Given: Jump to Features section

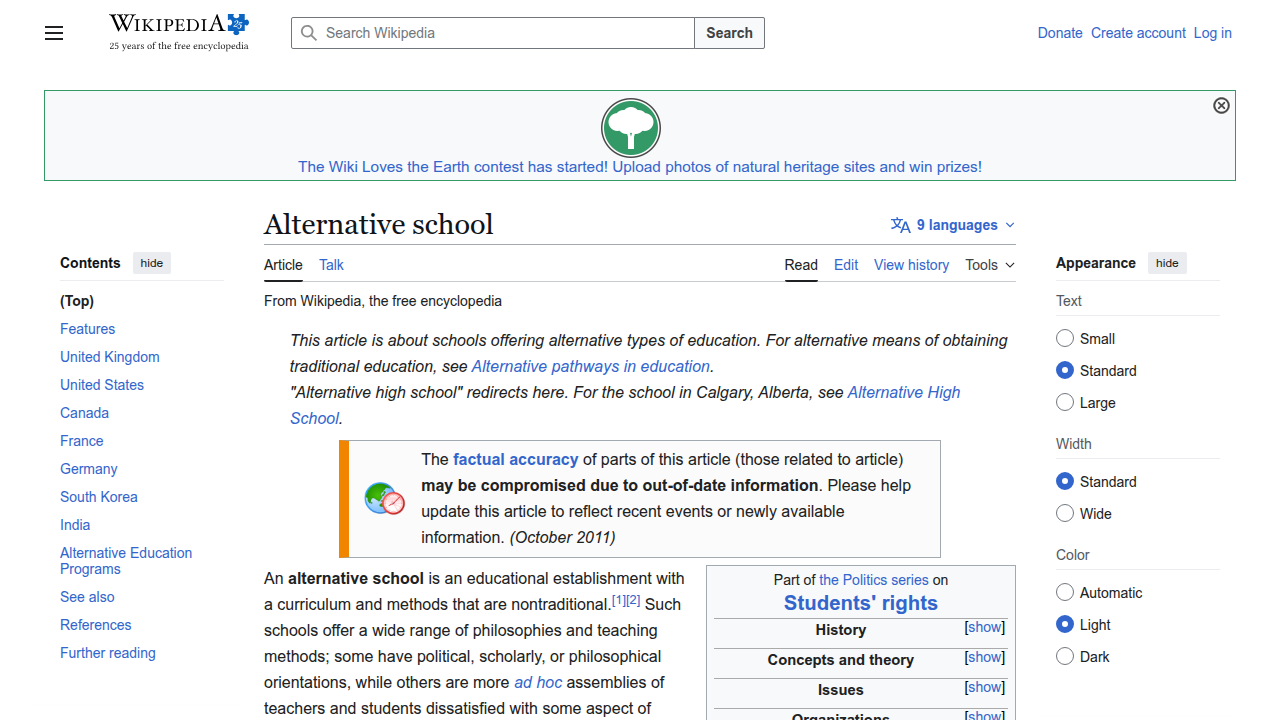Looking at the screenshot, I should coord(87,329).
